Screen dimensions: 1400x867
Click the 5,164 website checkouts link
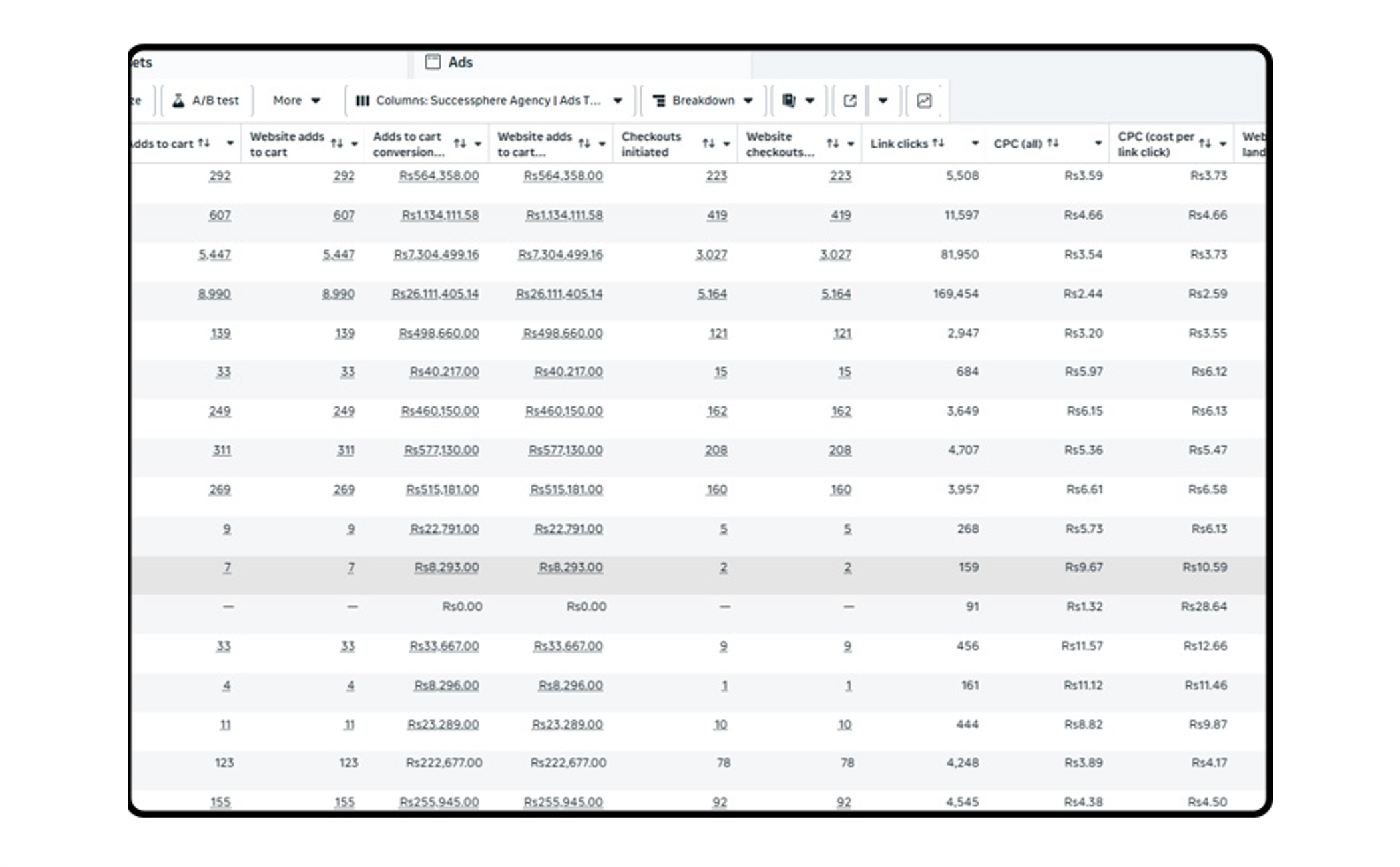coord(835,294)
